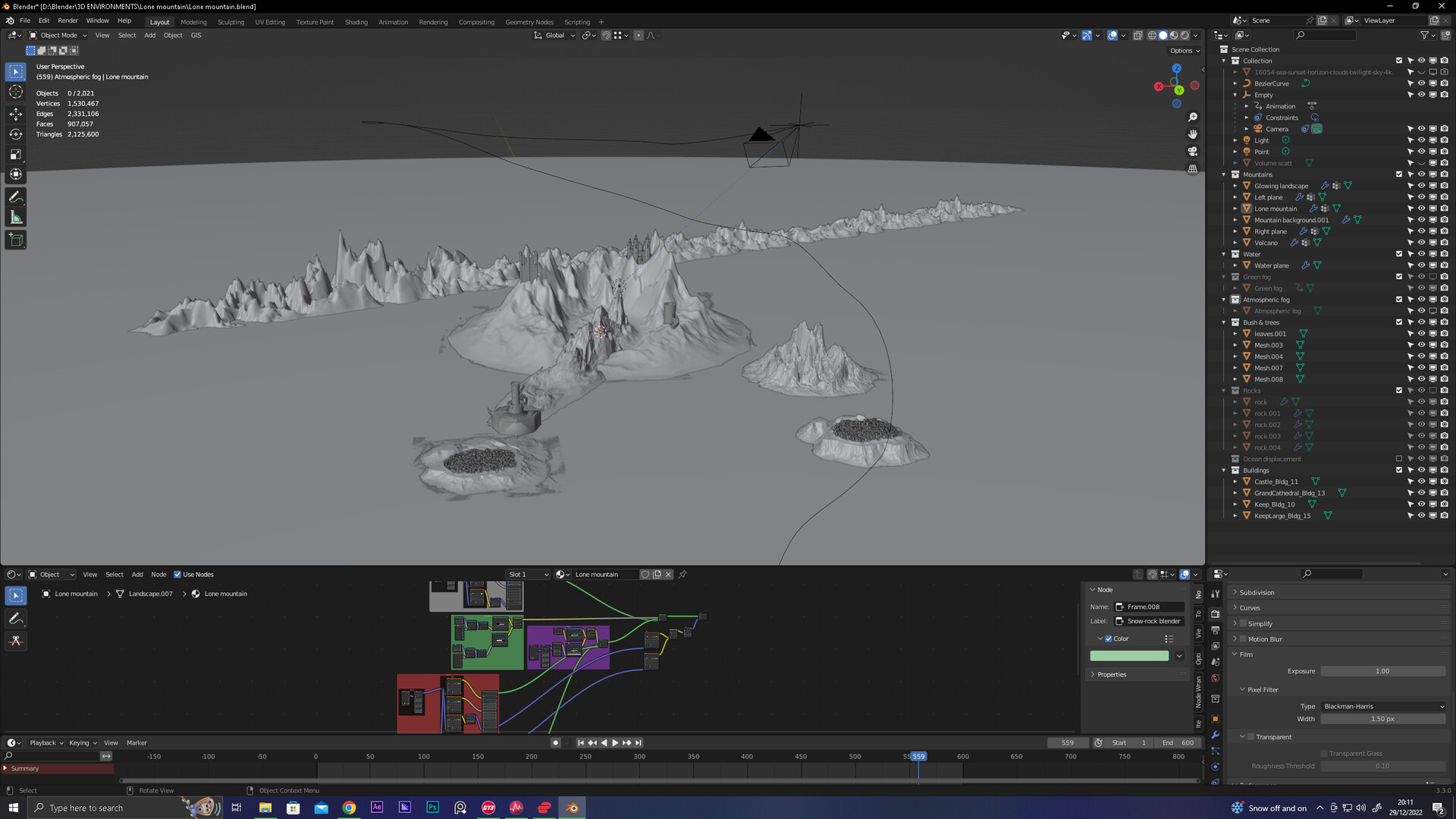Select the Move tool
Viewport: 1456px width, 819px height.
(16, 114)
